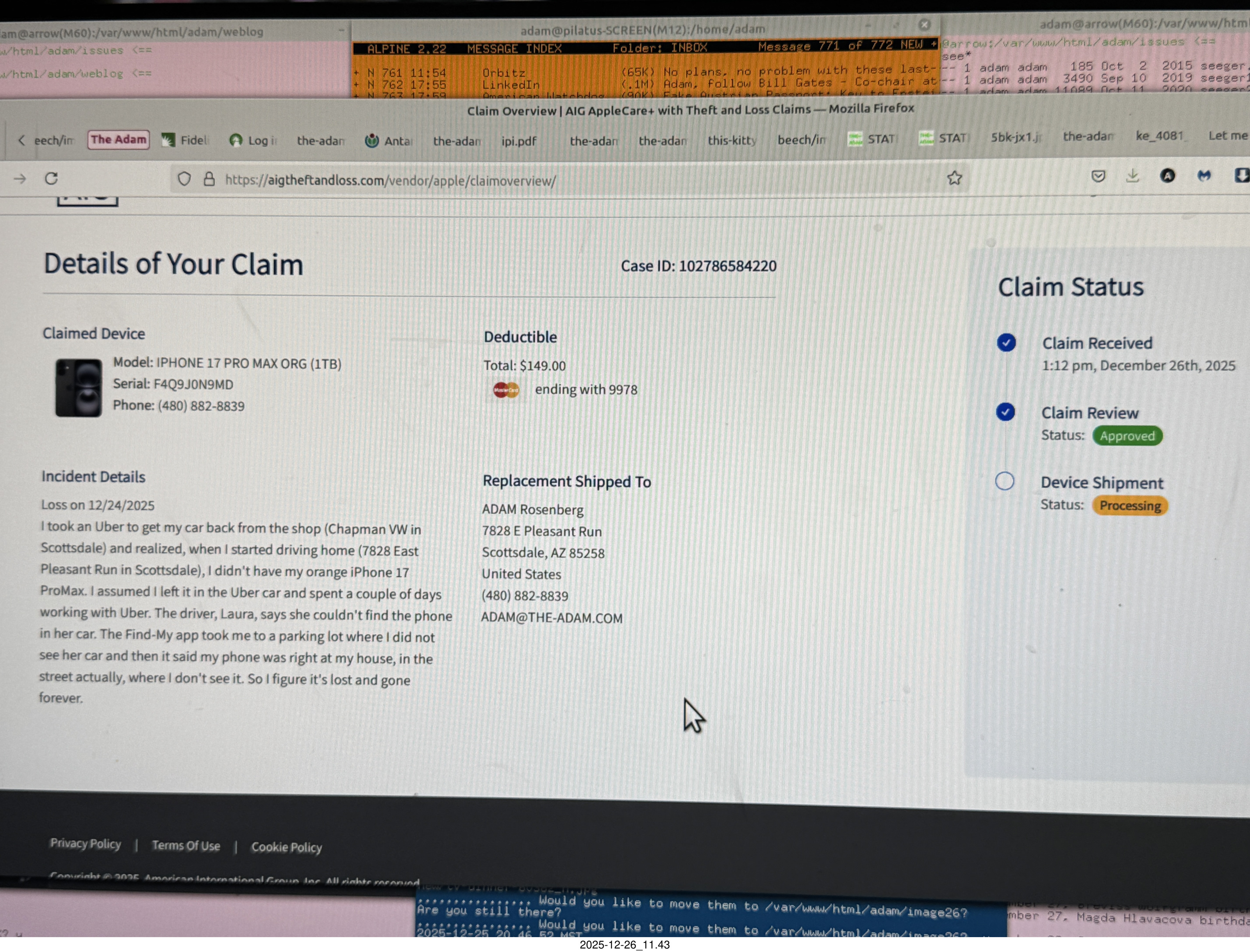Click the "Loss on 12/24/2025" line
This screenshot has height=952, width=1250.
pos(98,505)
